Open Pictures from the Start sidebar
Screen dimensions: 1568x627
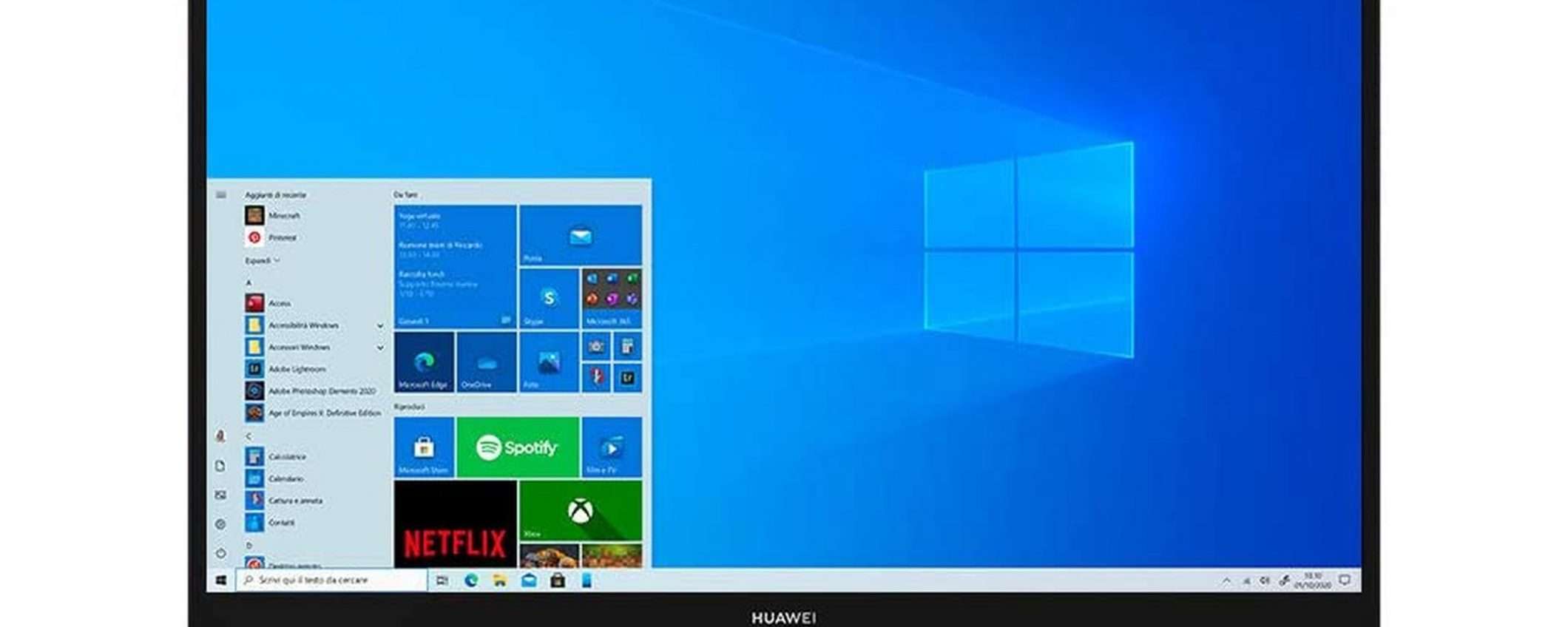220,495
